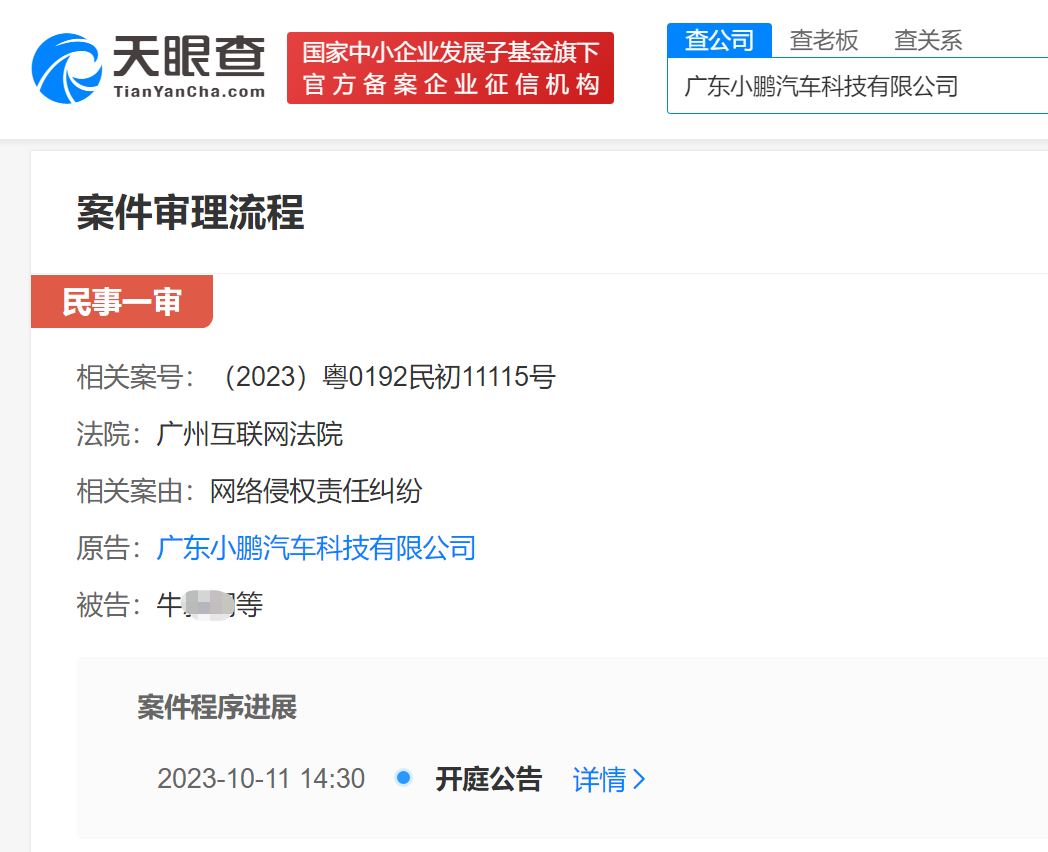
Task: Click the company search input field
Action: [x=860, y=87]
